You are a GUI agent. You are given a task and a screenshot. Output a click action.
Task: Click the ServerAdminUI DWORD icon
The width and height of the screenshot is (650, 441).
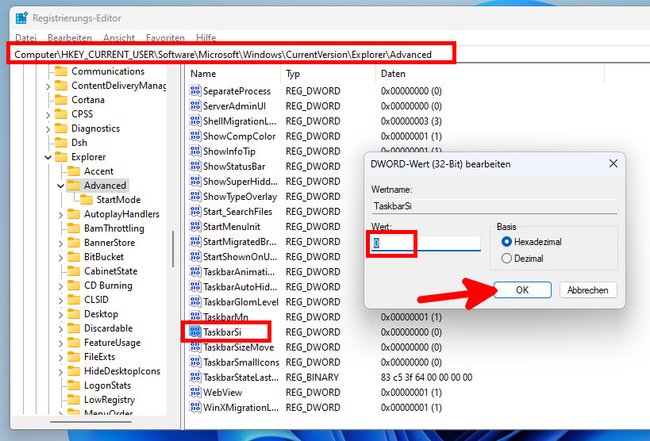[195, 106]
